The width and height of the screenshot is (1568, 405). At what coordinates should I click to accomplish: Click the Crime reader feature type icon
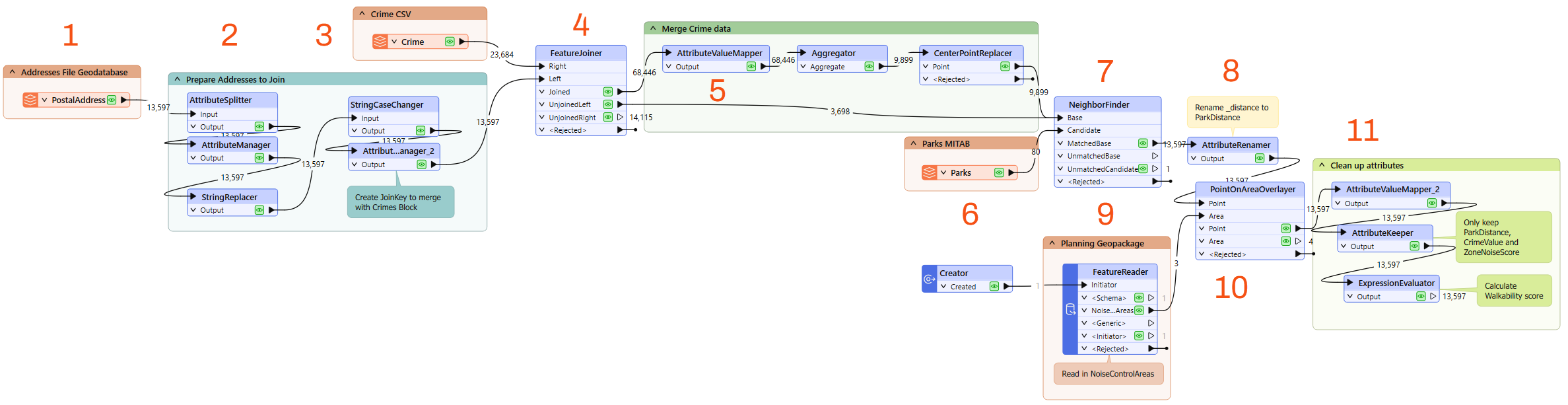point(380,42)
